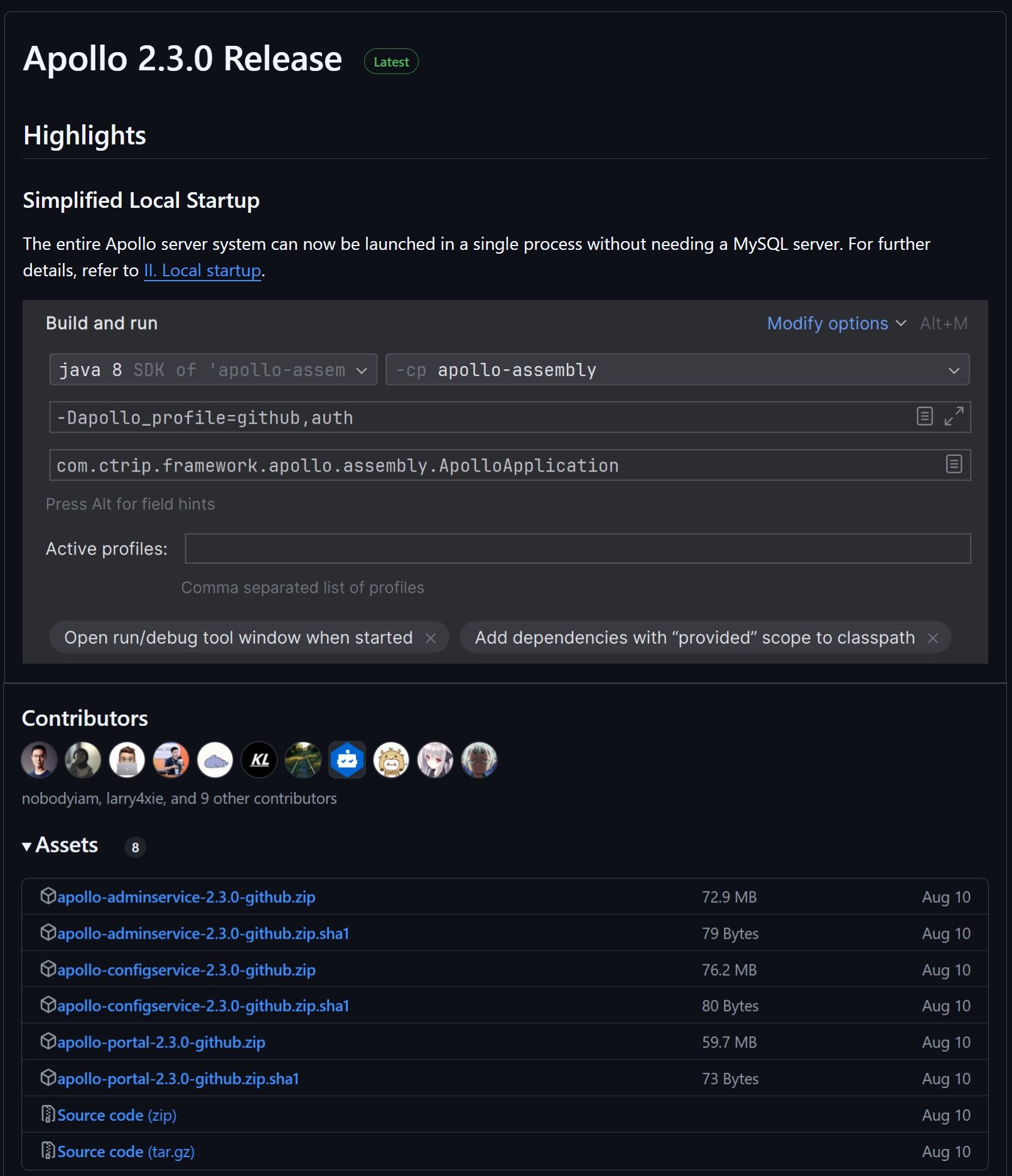This screenshot has height=1176, width=1012.
Task: Click the Active profiles input field
Action: pyautogui.click(x=578, y=549)
